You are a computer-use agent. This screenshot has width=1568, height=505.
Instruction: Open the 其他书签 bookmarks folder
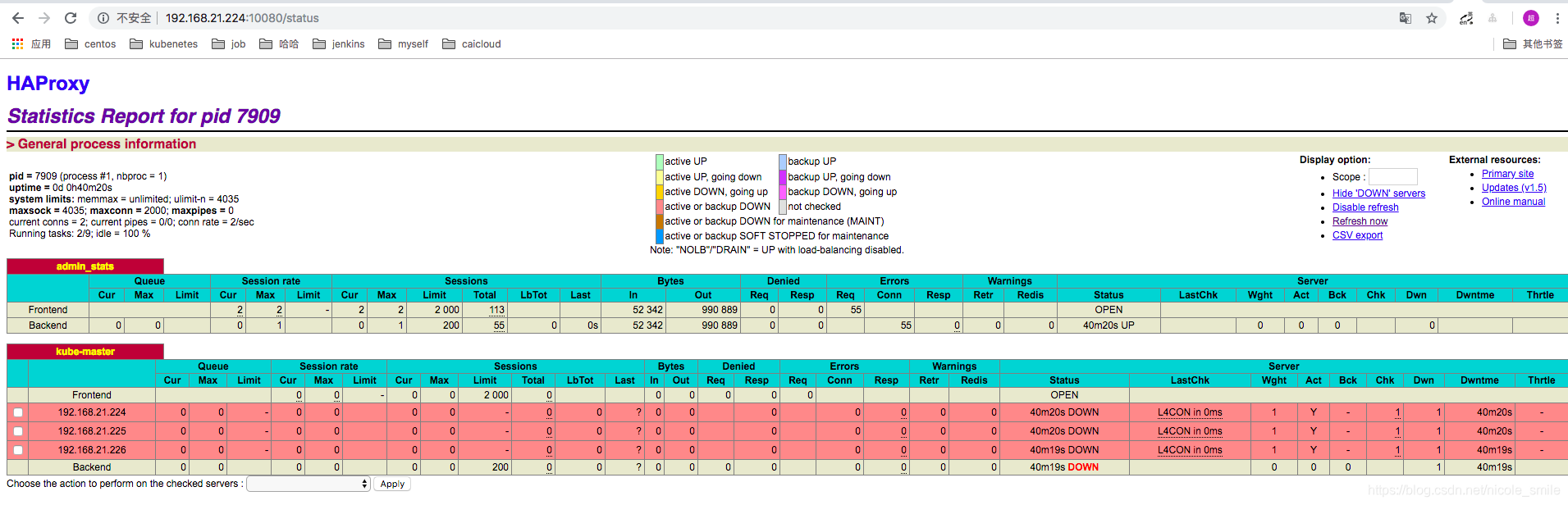(x=1533, y=44)
